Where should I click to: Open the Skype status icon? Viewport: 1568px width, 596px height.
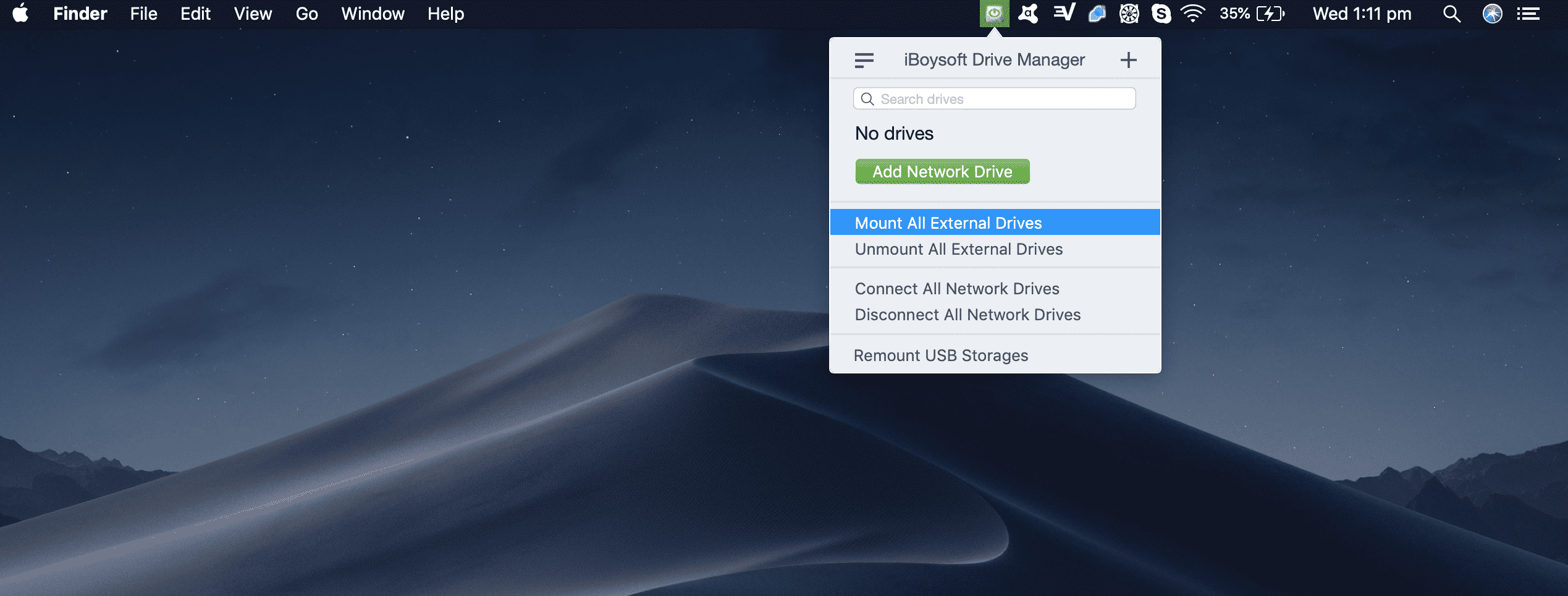tap(1161, 14)
